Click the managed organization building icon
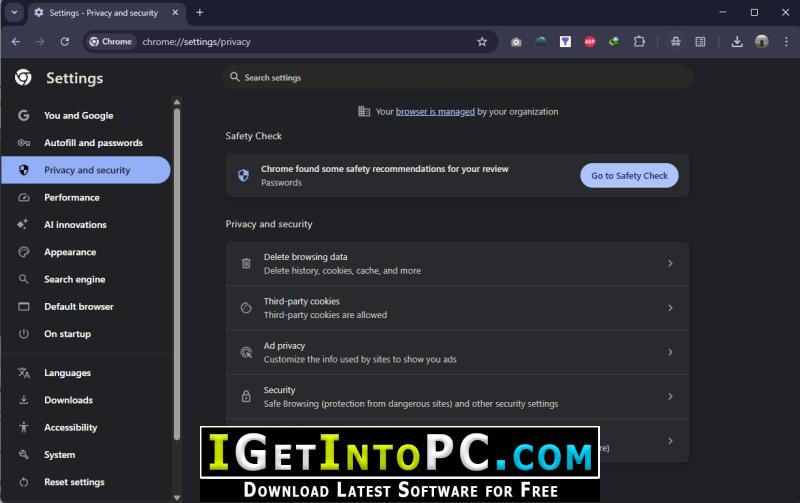 tap(364, 111)
